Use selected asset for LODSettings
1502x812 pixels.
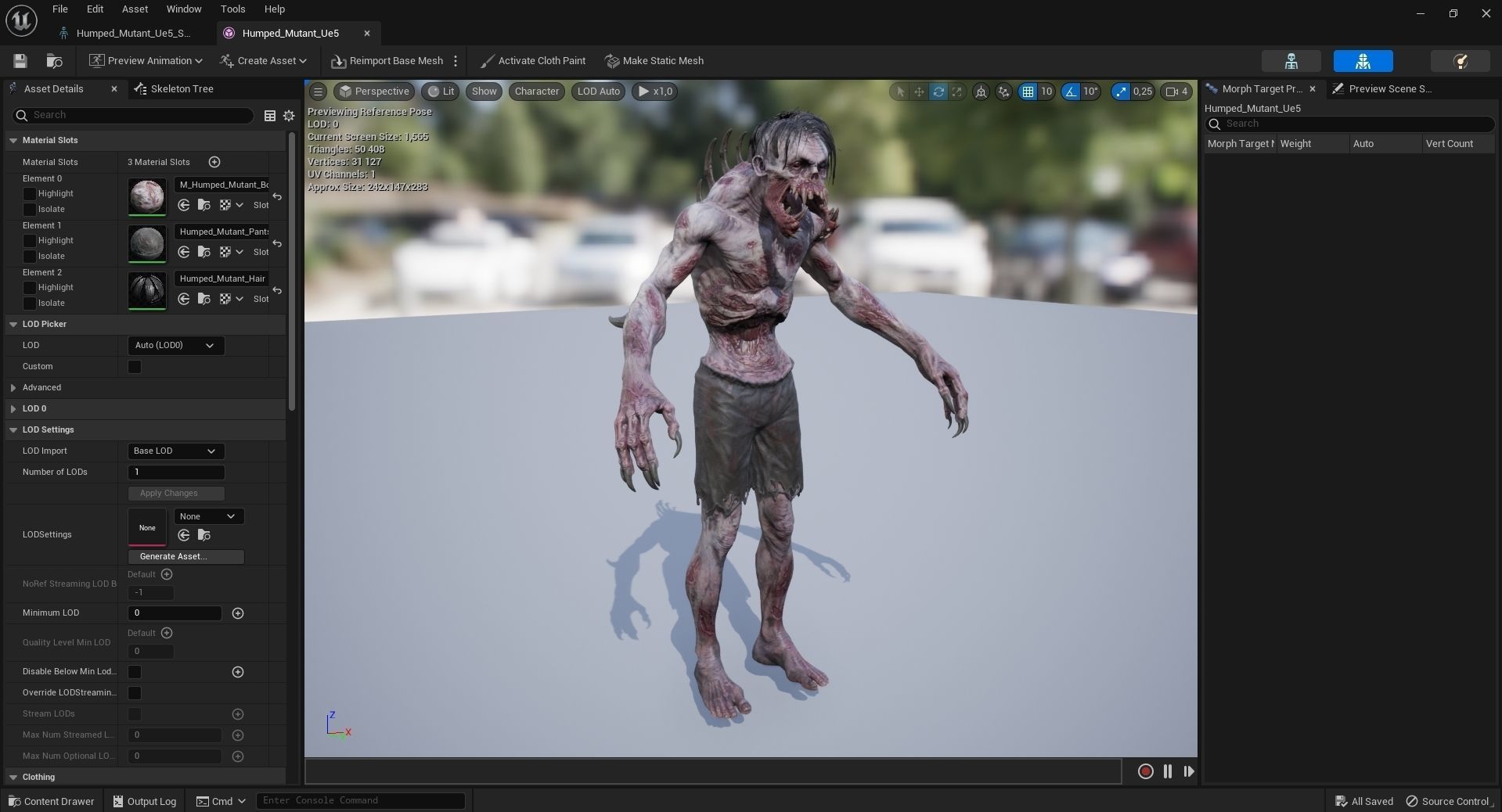tap(184, 535)
